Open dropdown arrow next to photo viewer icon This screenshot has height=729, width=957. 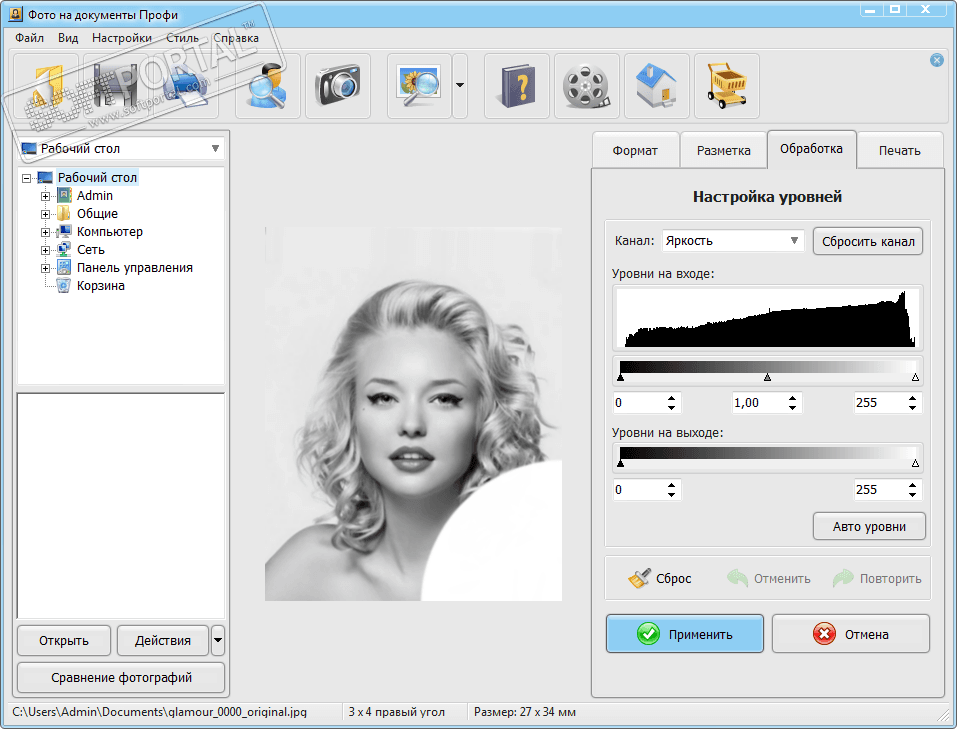[460, 86]
